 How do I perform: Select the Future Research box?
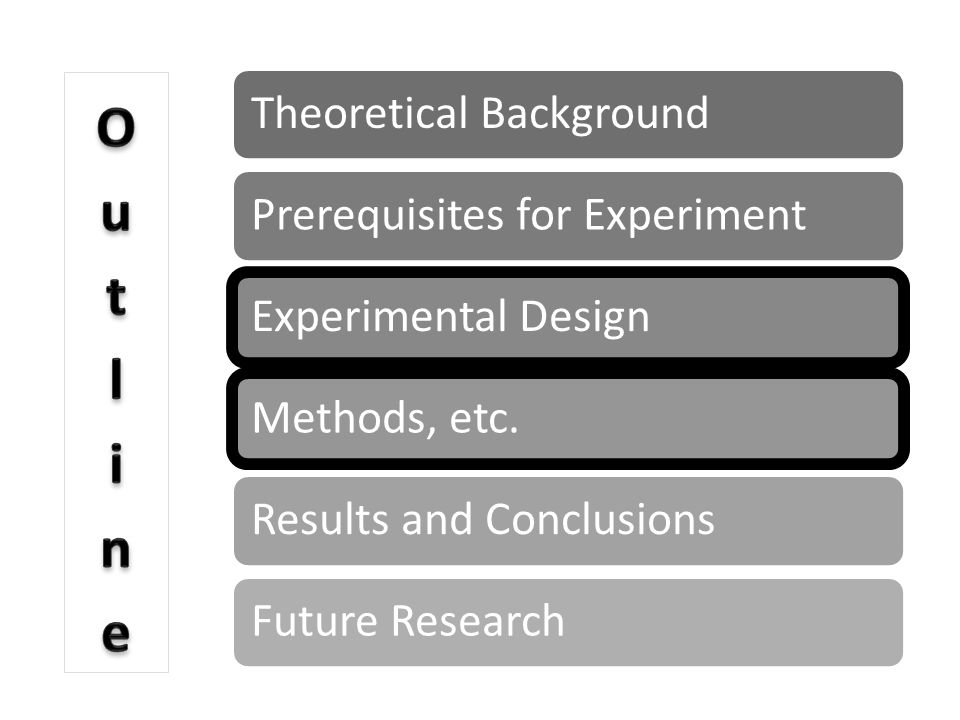point(568,623)
